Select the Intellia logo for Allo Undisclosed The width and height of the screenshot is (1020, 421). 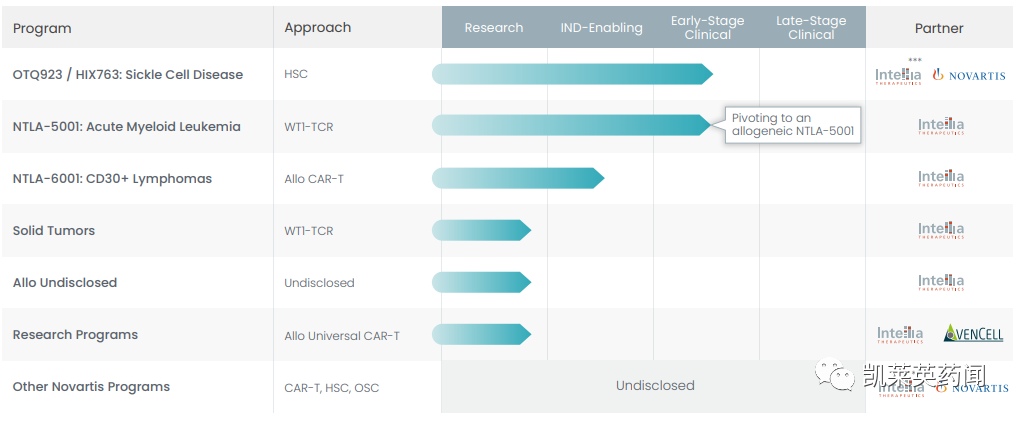coord(941,283)
